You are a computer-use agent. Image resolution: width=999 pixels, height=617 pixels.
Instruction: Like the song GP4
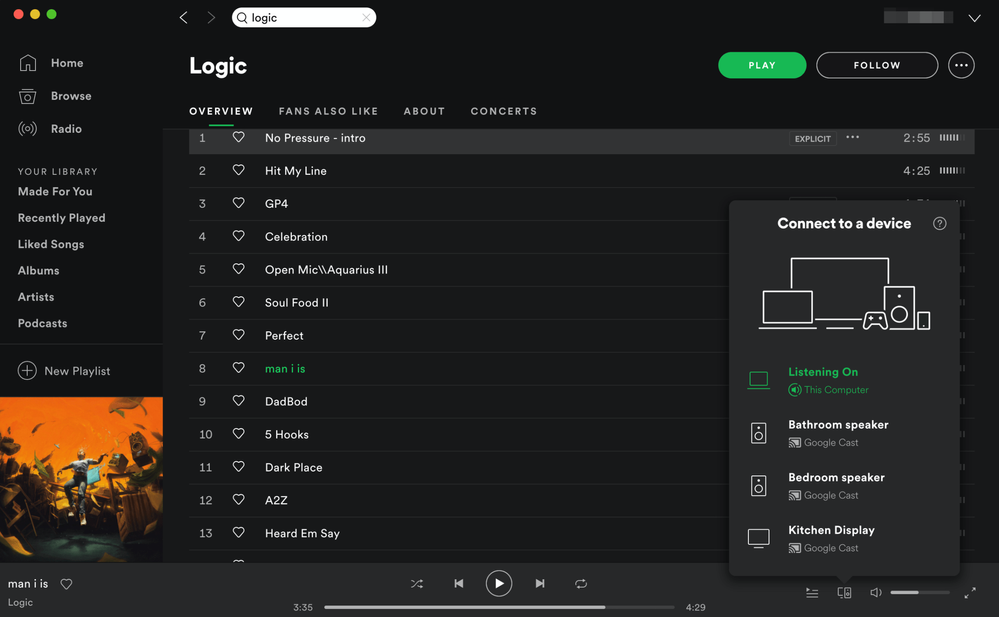click(x=238, y=203)
